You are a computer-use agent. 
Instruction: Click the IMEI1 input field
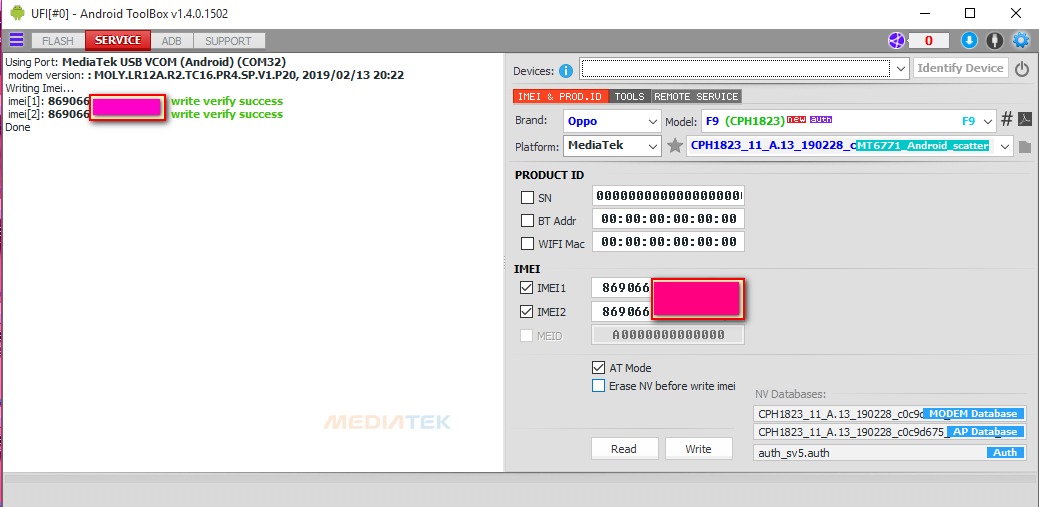[668, 288]
